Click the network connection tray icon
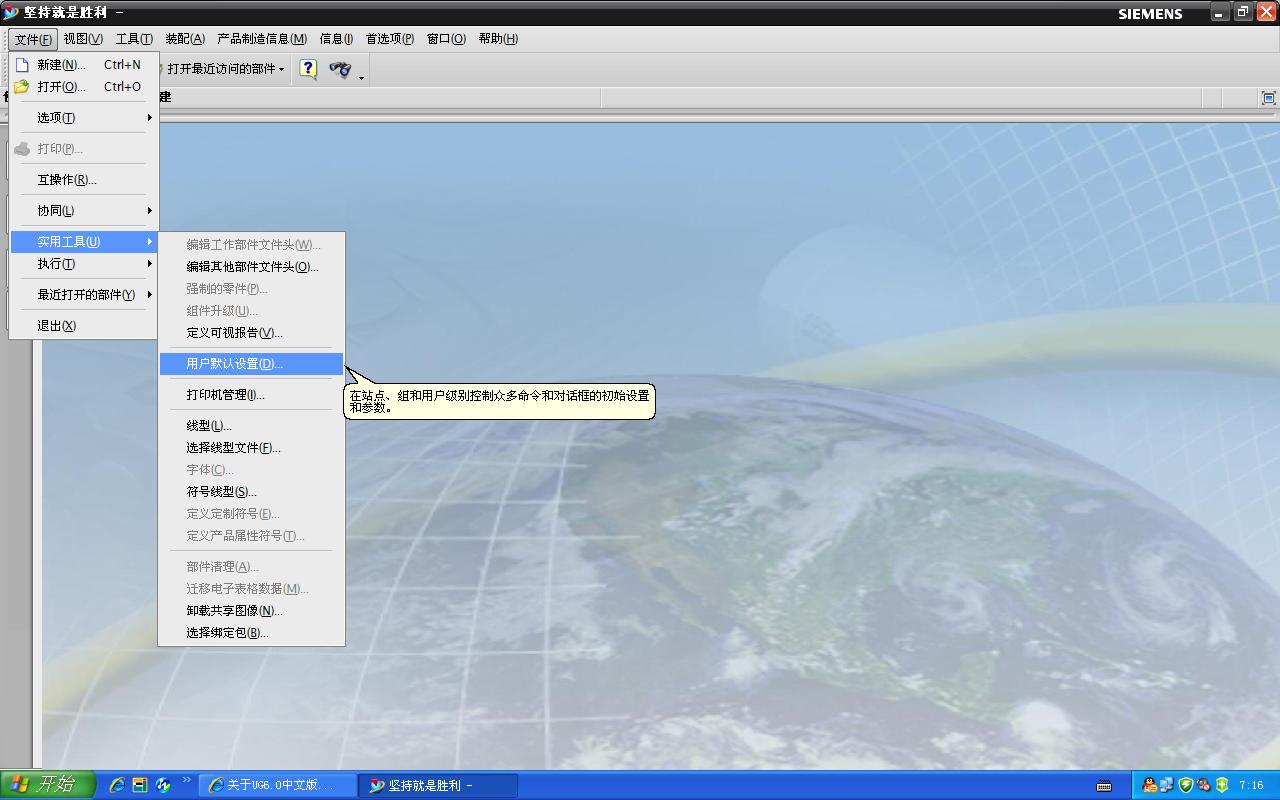Image resolution: width=1280 pixels, height=800 pixels. (x=1167, y=785)
